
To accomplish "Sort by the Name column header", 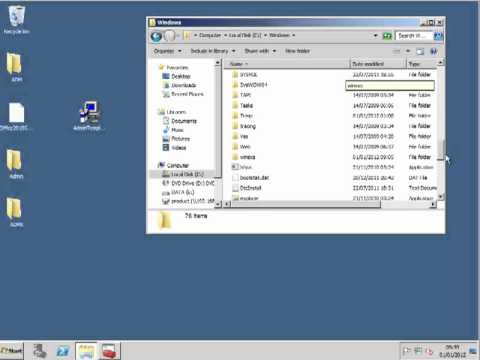I will pyautogui.click(x=287, y=64).
